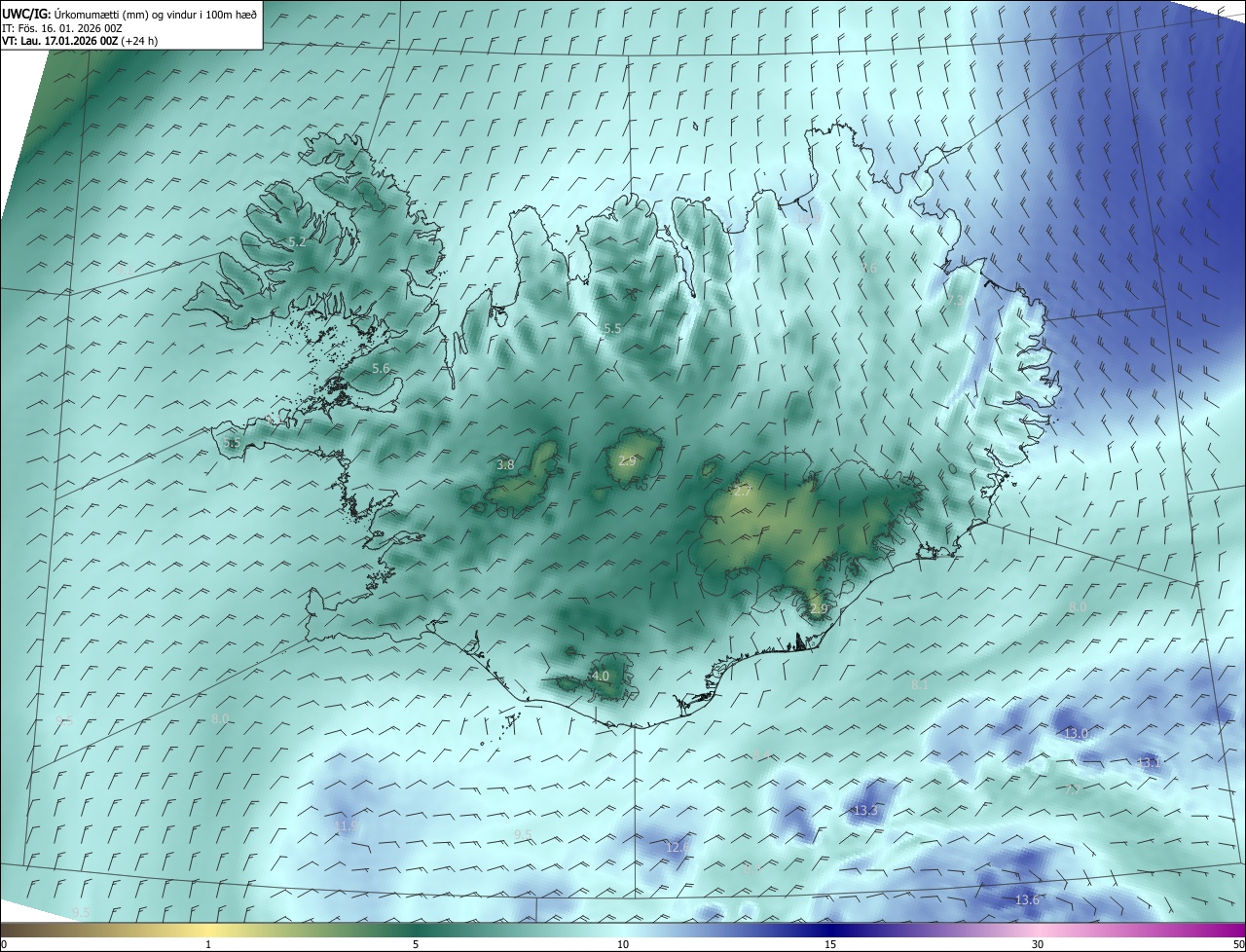Viewport: 1246px width, 952px height.
Task: Click the 1 tick on the color scale
Action: coord(208,944)
